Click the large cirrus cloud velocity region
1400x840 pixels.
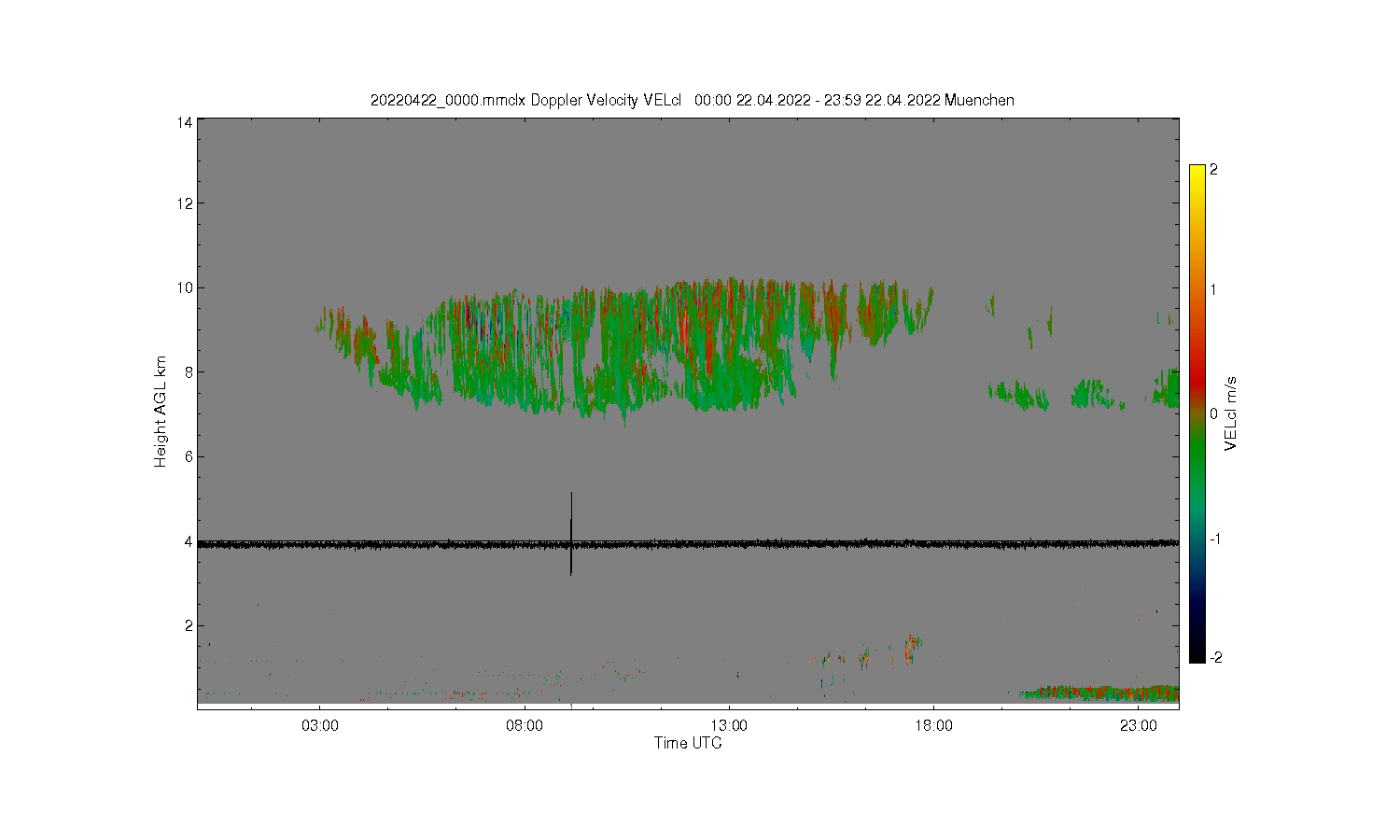623,350
